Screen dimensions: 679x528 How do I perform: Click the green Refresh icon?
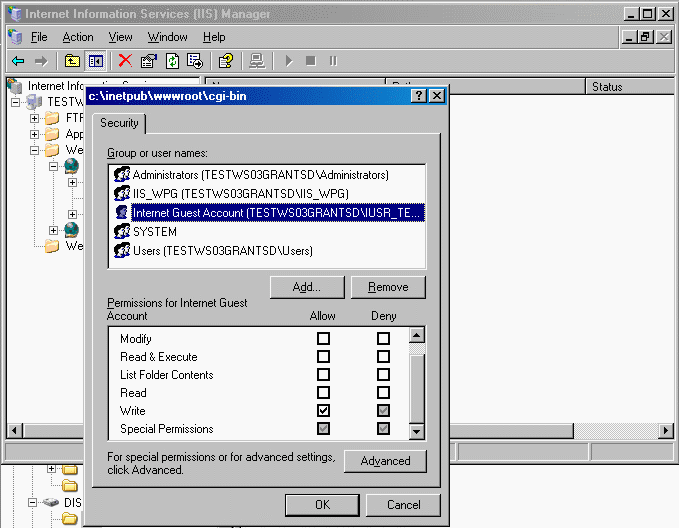172,61
